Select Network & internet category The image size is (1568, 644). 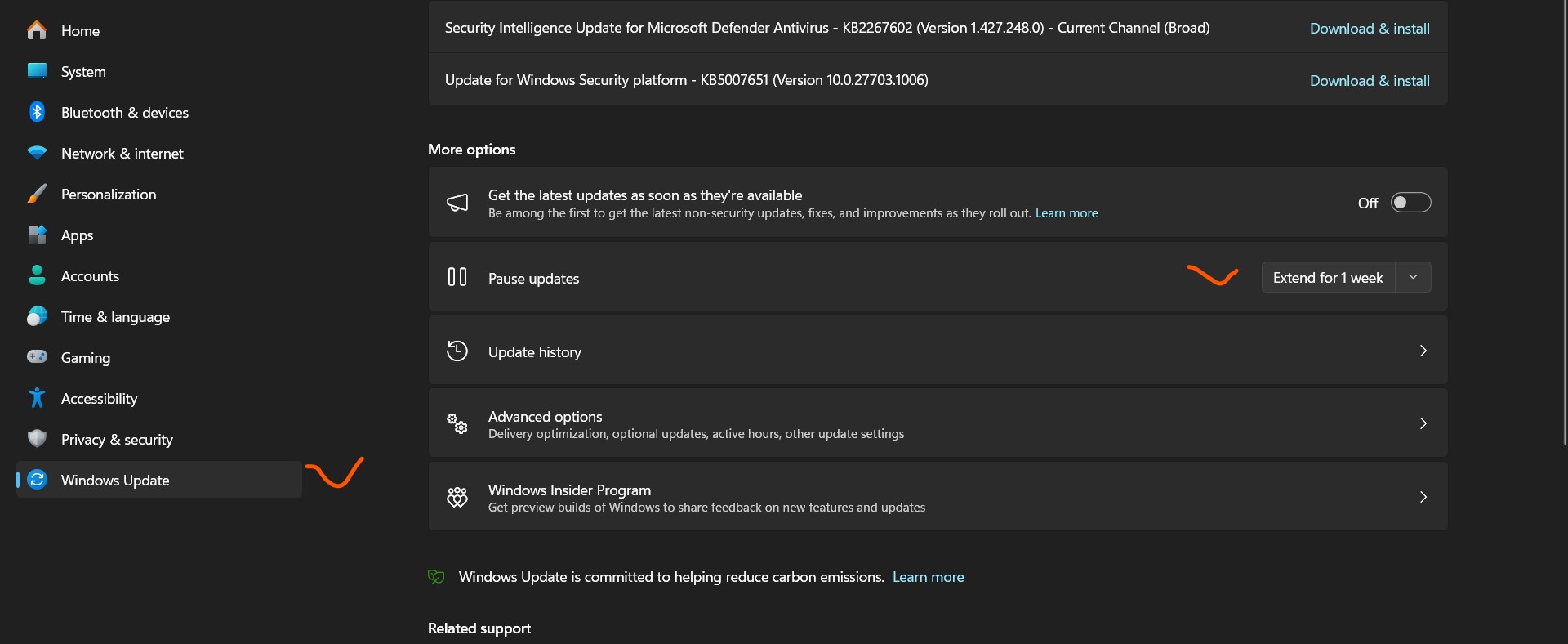pyautogui.click(x=159, y=153)
